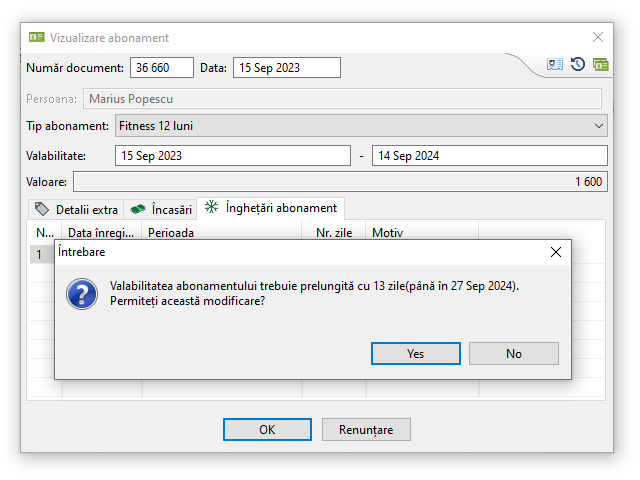Click the Data field showing 15 Sep 2023
Screen dimensions: 640x480
(x=286, y=68)
